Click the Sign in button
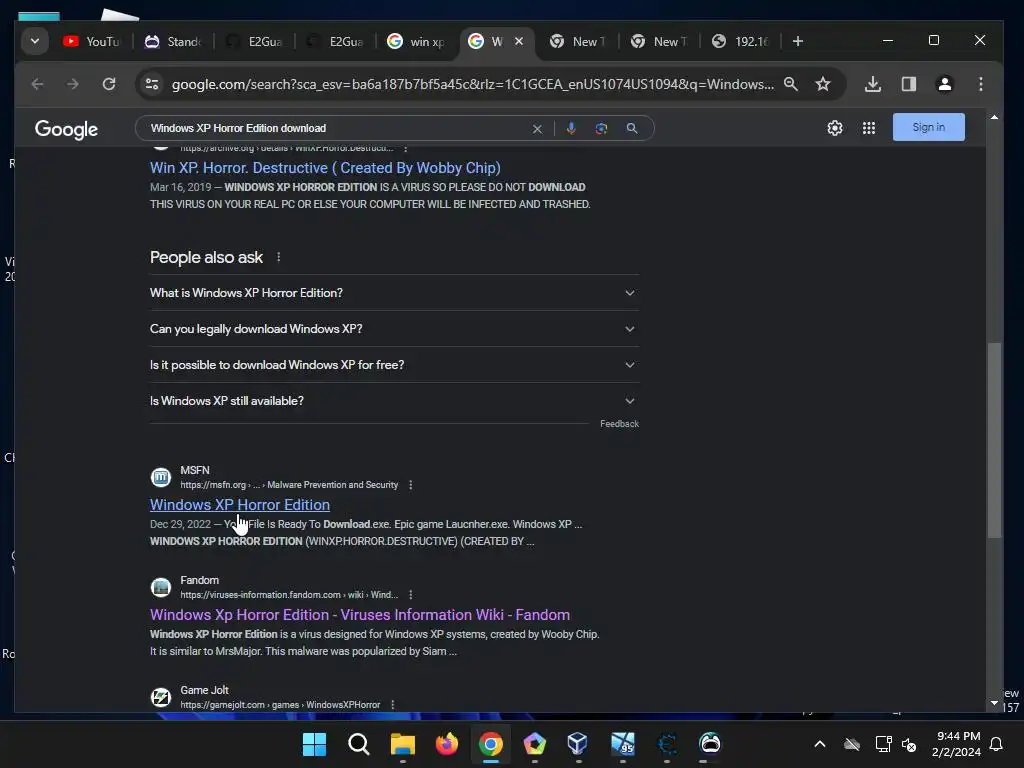This screenshot has height=768, width=1024. point(928,127)
